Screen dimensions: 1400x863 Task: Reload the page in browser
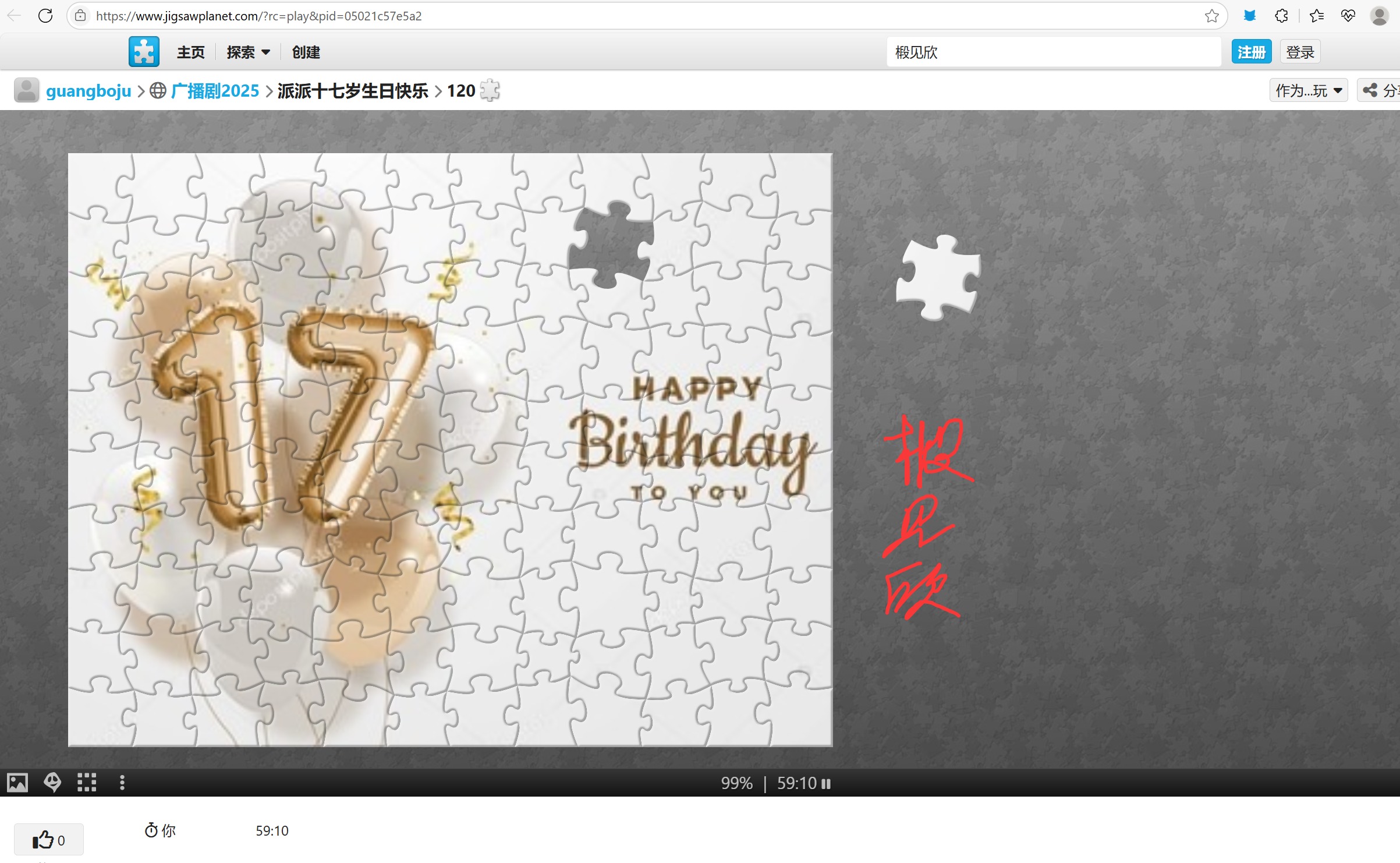coord(45,16)
